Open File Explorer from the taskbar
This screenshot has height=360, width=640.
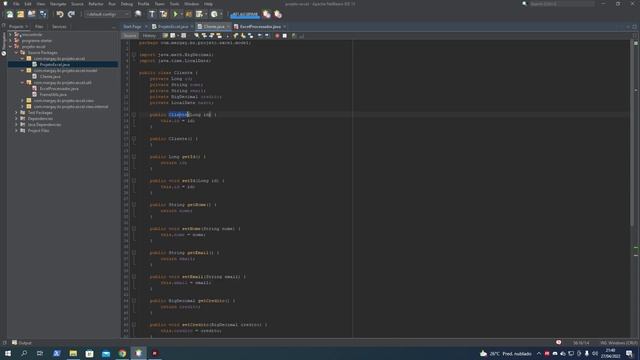[x=73, y=353]
